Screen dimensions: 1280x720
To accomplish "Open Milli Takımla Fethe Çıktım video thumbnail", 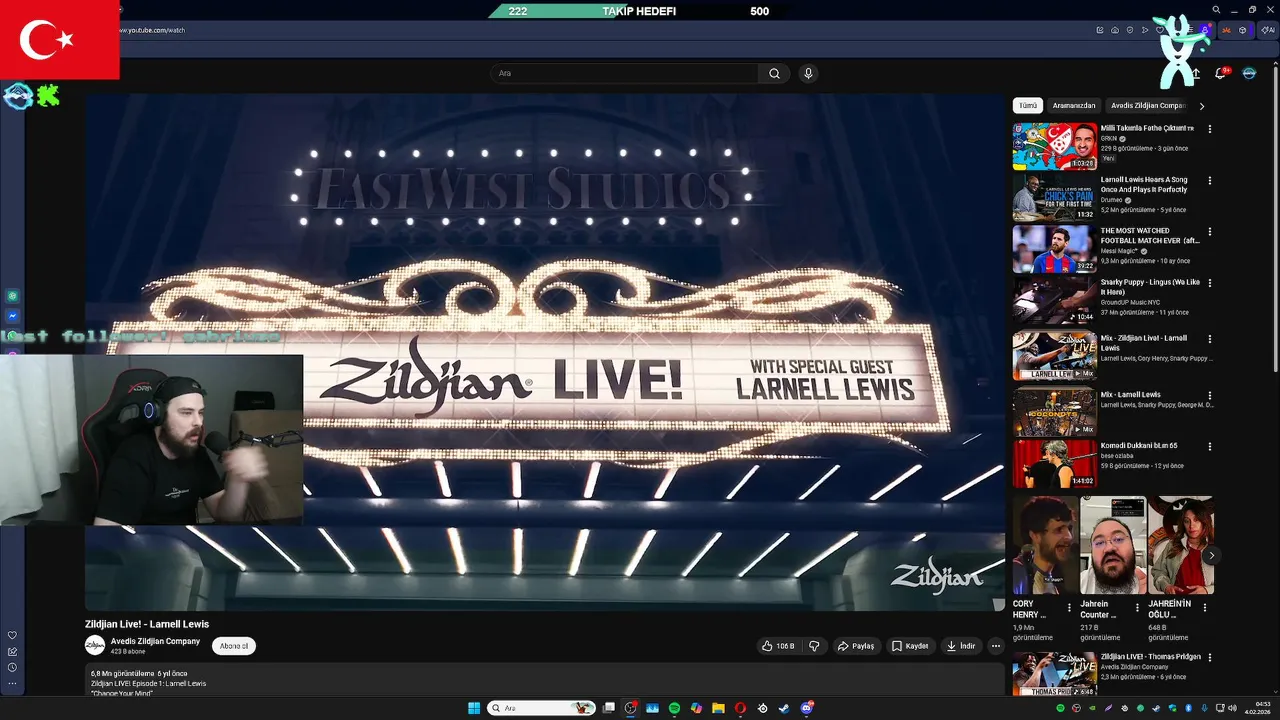I will tap(1055, 146).
